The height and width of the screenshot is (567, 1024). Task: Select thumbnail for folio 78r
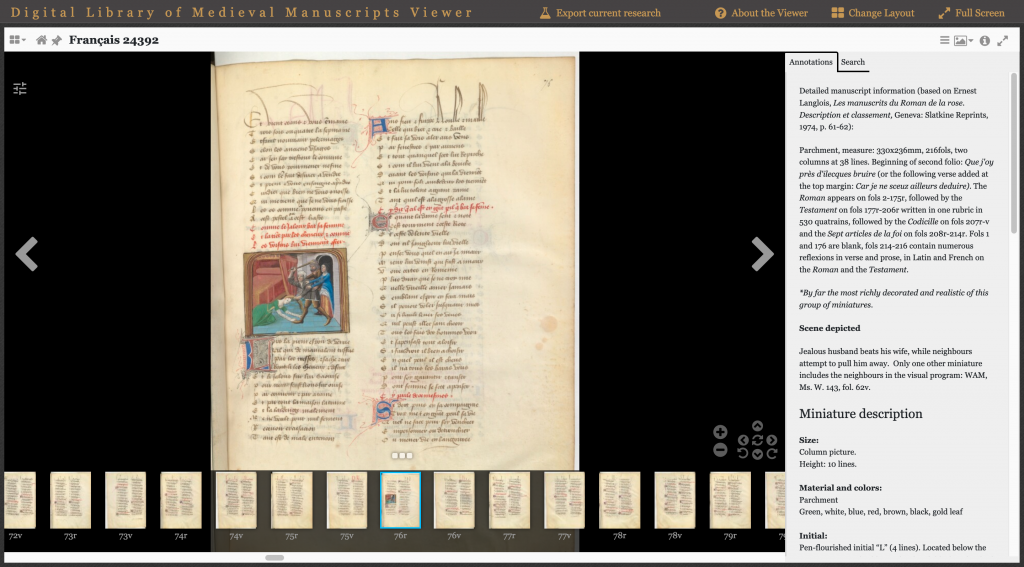click(620, 500)
